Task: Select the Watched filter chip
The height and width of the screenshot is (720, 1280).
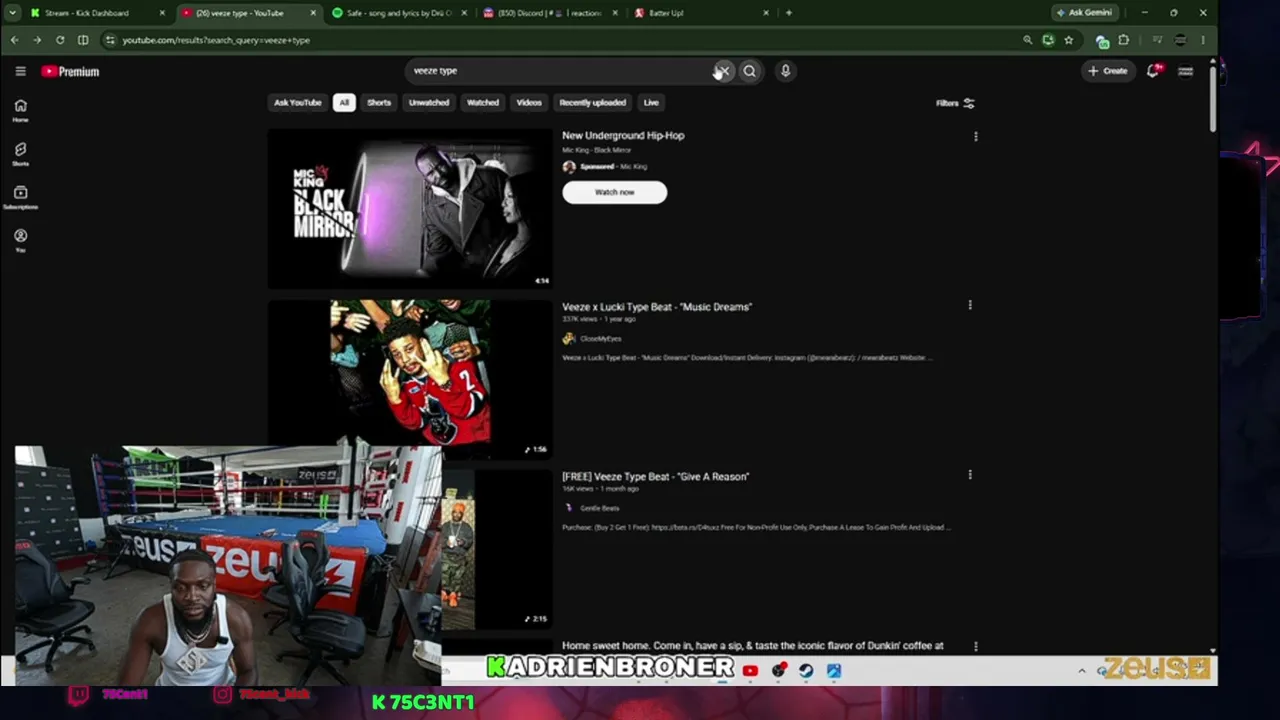Action: pos(483,102)
